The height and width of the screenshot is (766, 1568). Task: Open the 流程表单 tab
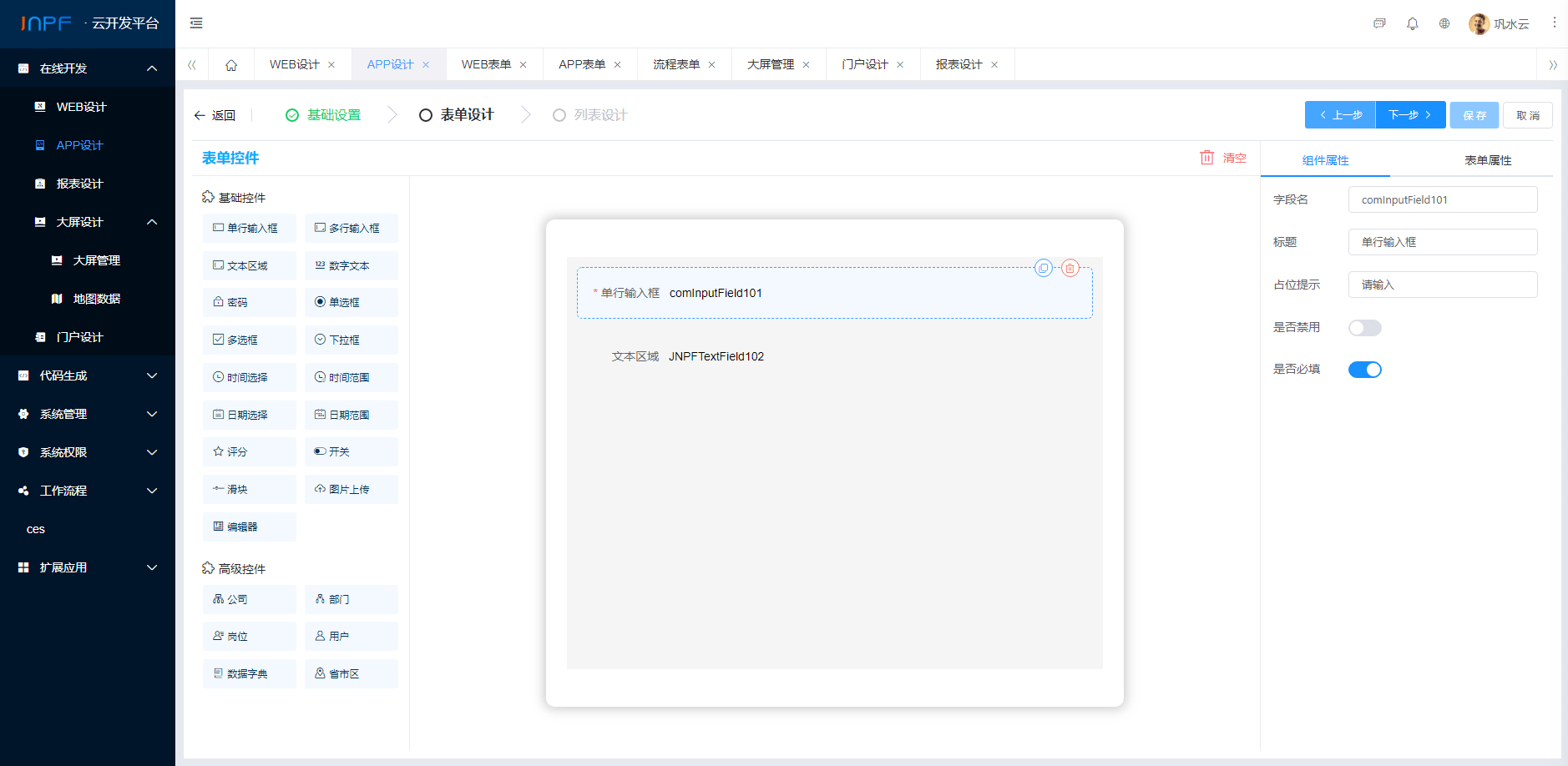[675, 65]
